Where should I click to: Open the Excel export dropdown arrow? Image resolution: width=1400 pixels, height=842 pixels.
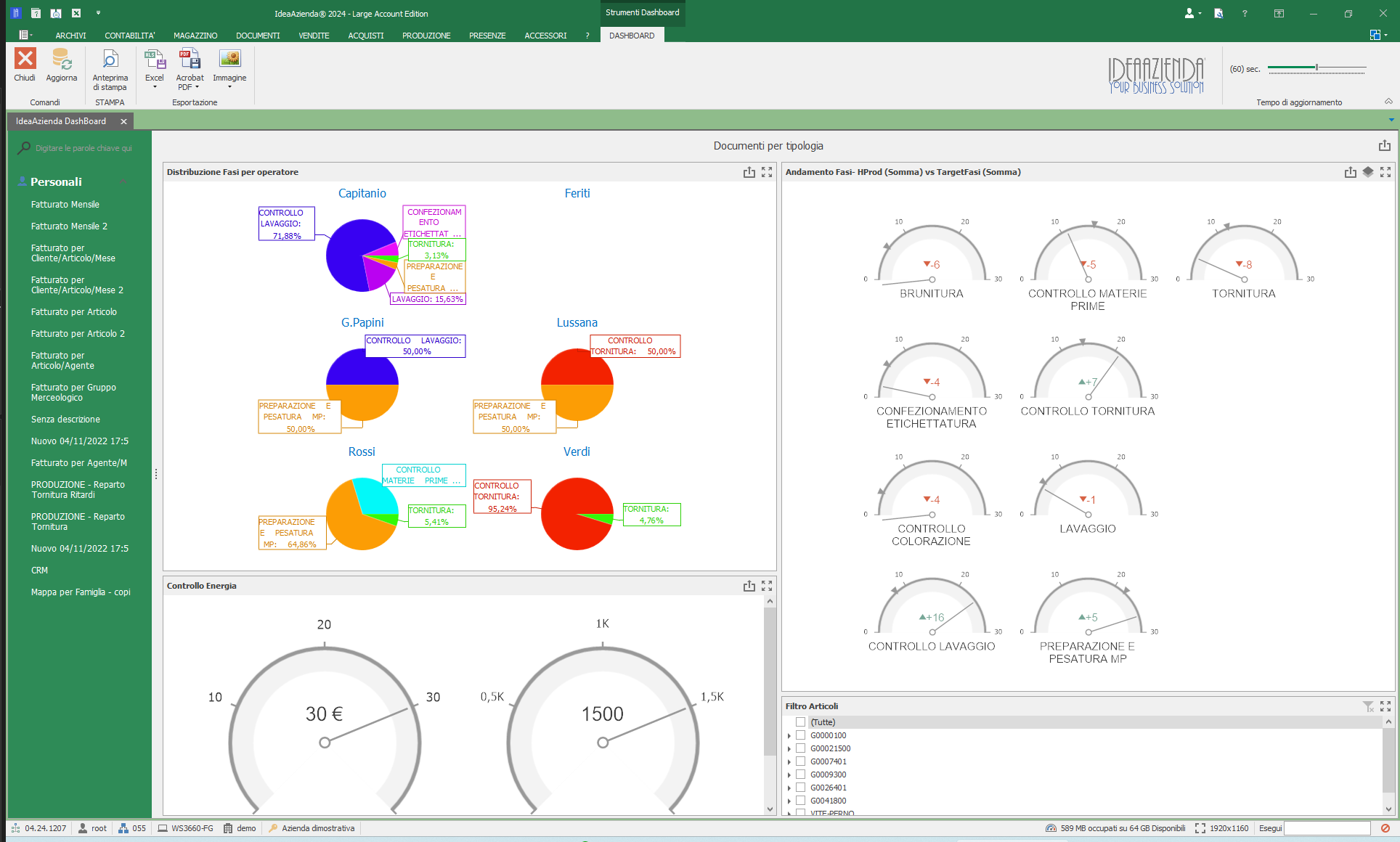[155, 87]
